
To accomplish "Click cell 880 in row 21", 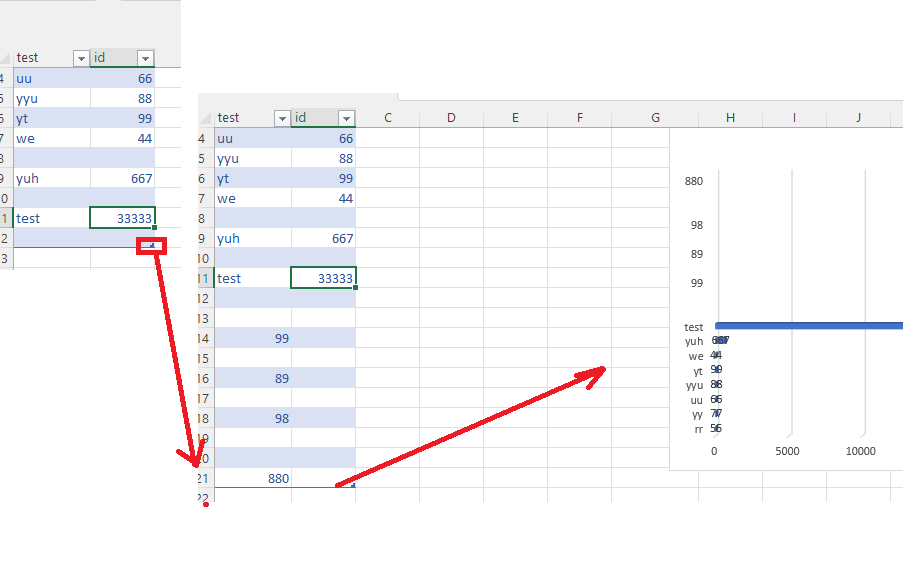I will (x=253, y=479).
